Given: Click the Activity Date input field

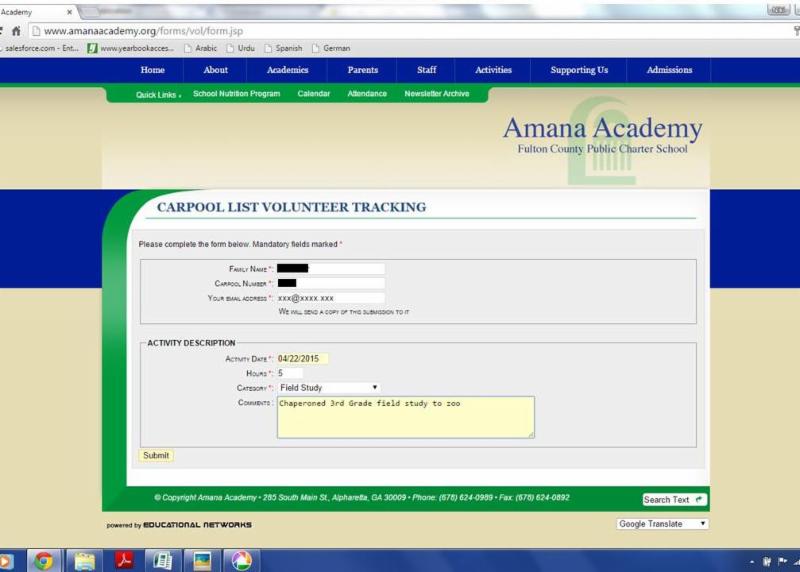Looking at the screenshot, I should point(302,359).
